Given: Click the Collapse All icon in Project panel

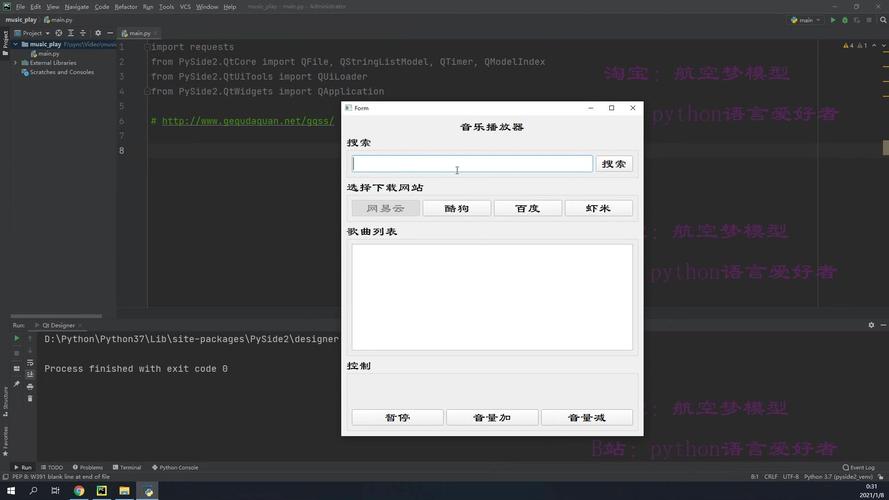Looking at the screenshot, I should coord(83,33).
